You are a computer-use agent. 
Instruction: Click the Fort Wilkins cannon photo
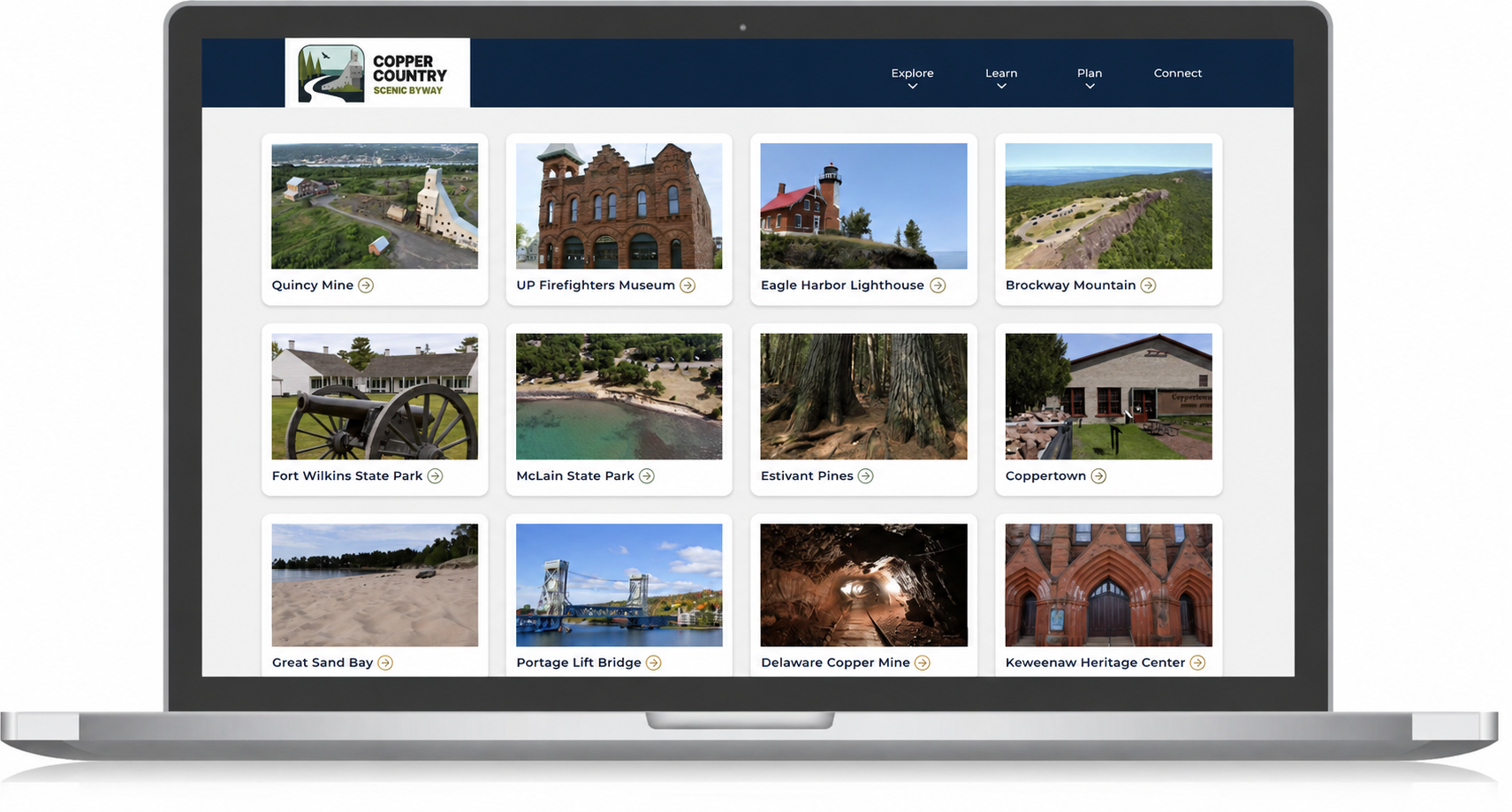pyautogui.click(x=375, y=397)
